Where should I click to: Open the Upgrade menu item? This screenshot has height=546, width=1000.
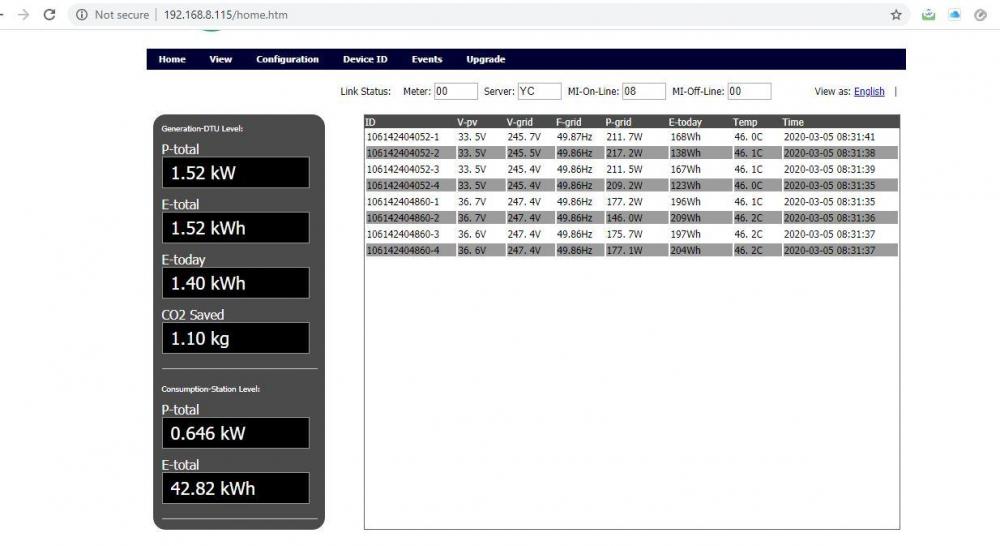(x=485, y=59)
